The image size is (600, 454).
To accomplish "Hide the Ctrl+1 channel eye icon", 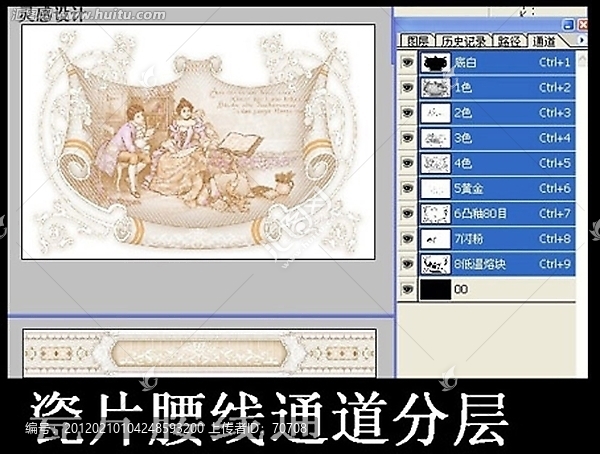I will (x=408, y=62).
